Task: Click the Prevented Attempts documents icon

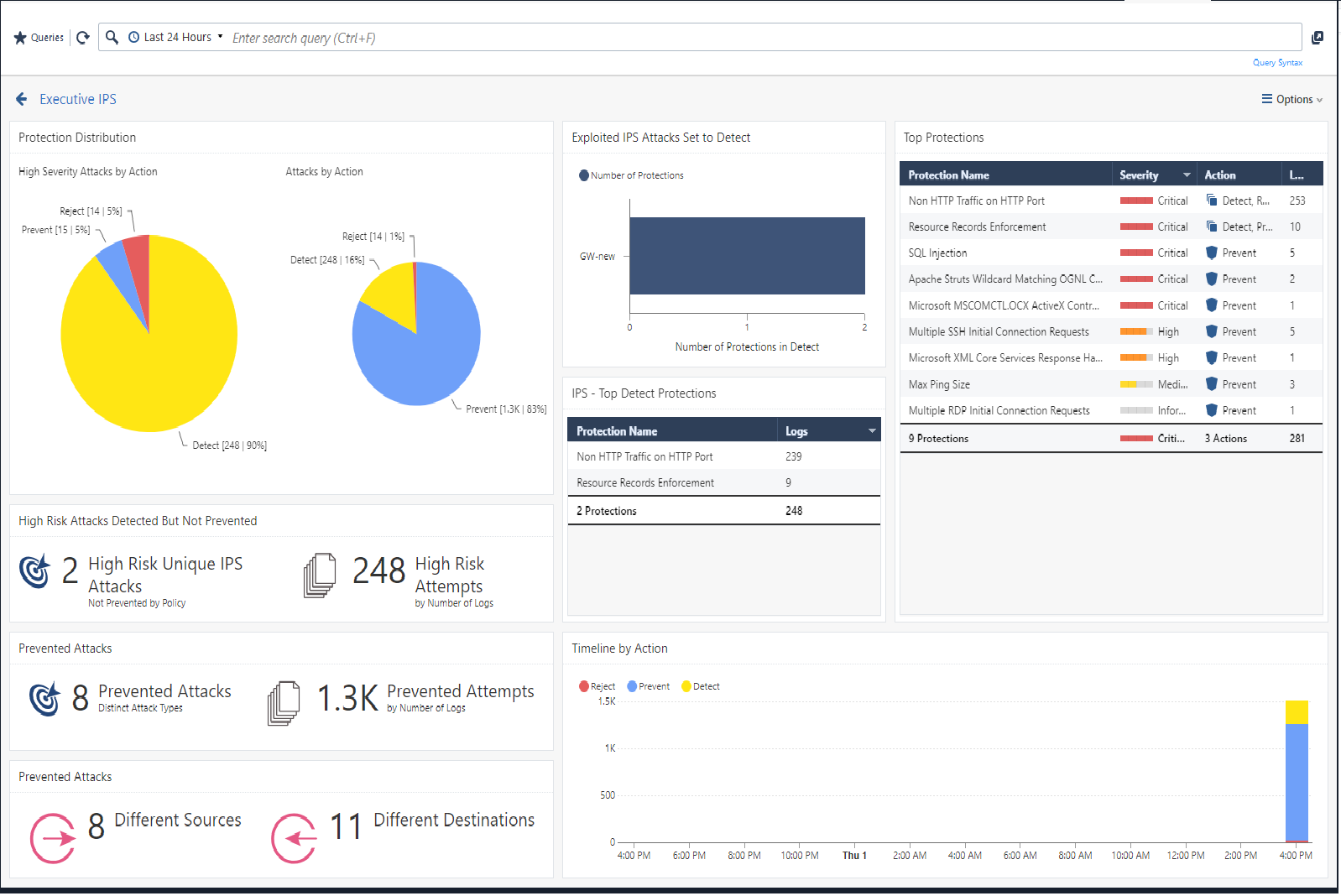Action: click(x=284, y=703)
